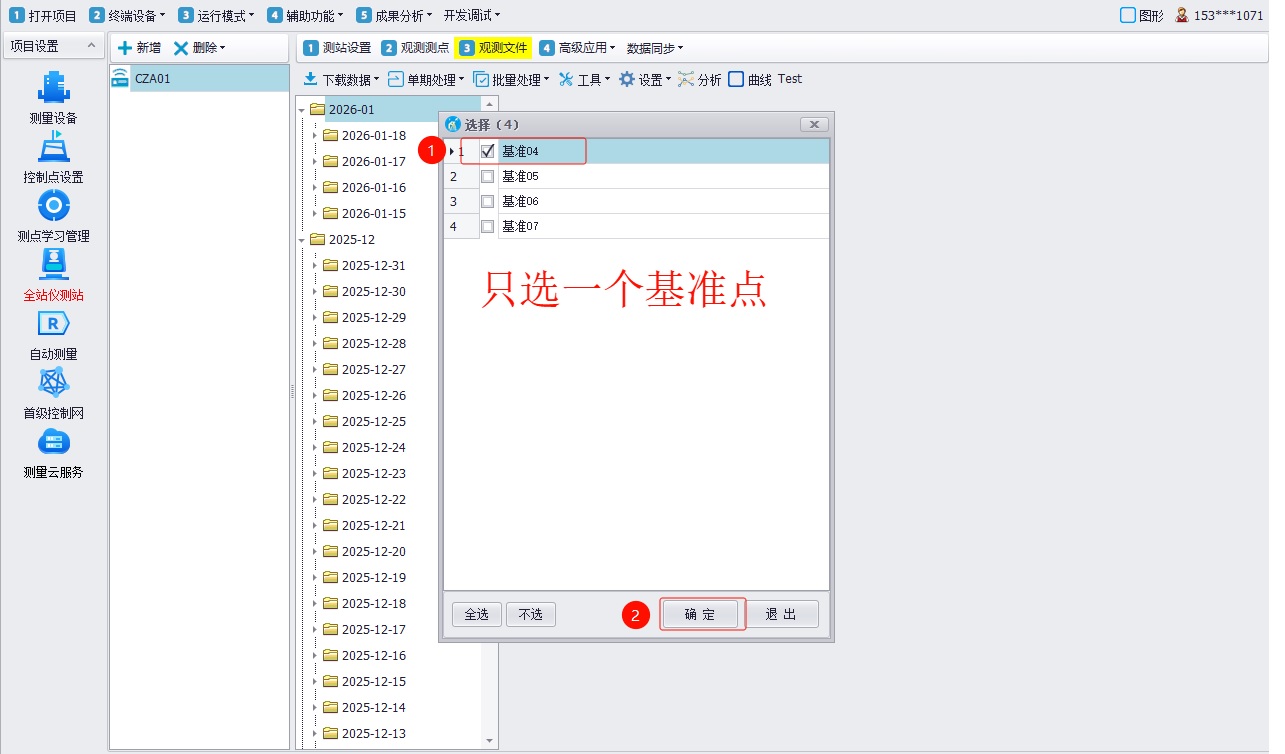Open the 测量设备 sidebar icon
The height and width of the screenshot is (754, 1285).
[53, 88]
